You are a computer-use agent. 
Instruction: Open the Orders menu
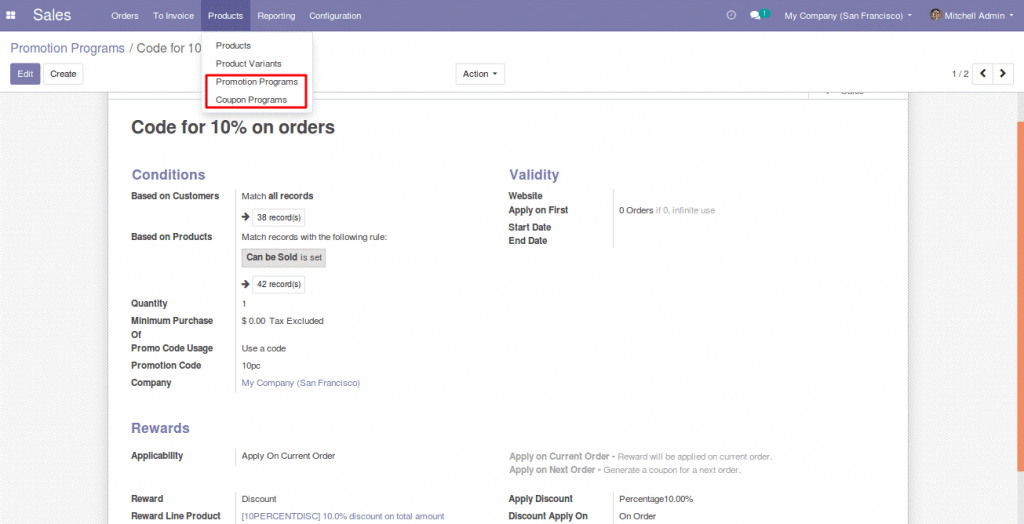tap(125, 16)
